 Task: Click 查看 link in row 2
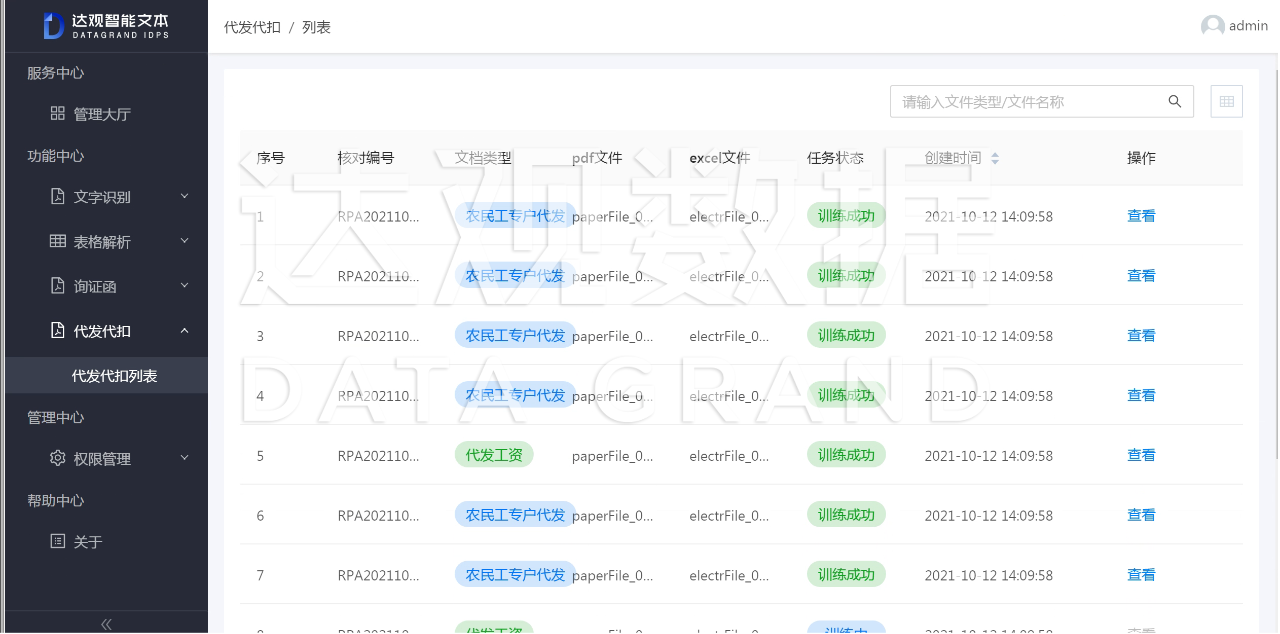tap(1141, 275)
